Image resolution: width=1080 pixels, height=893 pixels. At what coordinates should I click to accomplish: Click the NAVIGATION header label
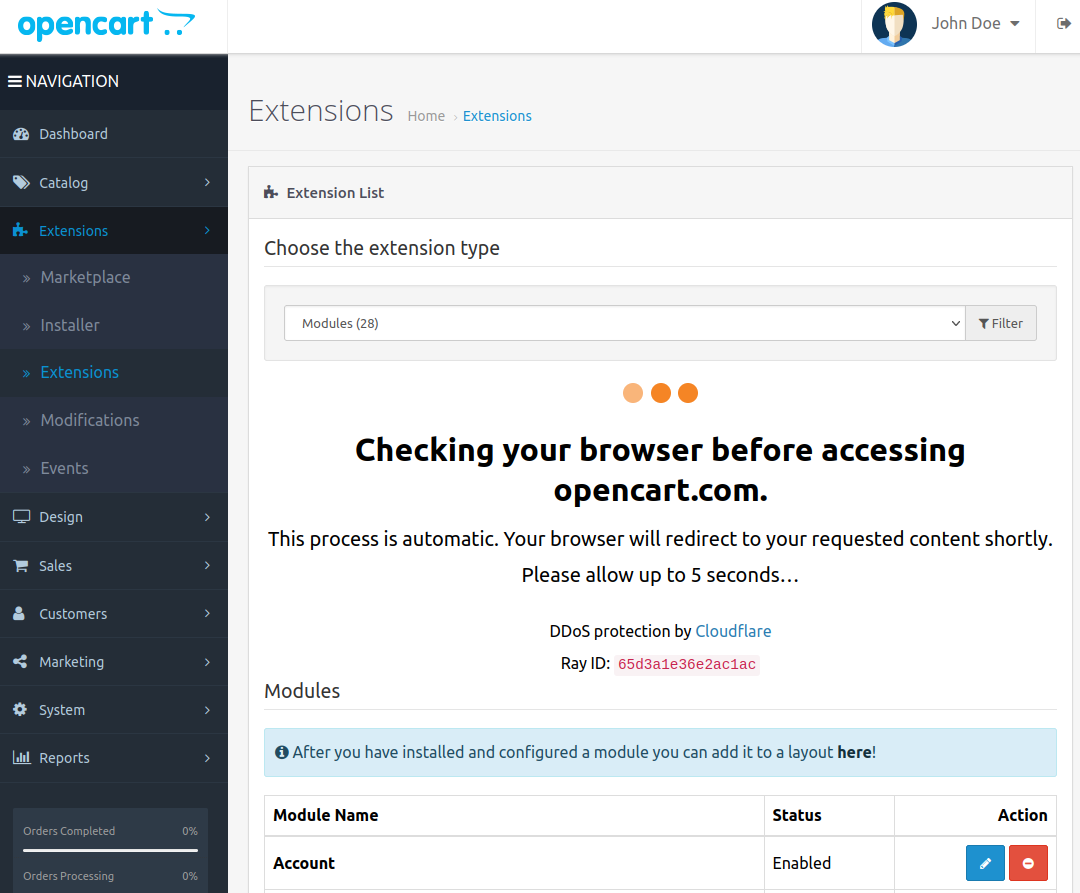72,81
